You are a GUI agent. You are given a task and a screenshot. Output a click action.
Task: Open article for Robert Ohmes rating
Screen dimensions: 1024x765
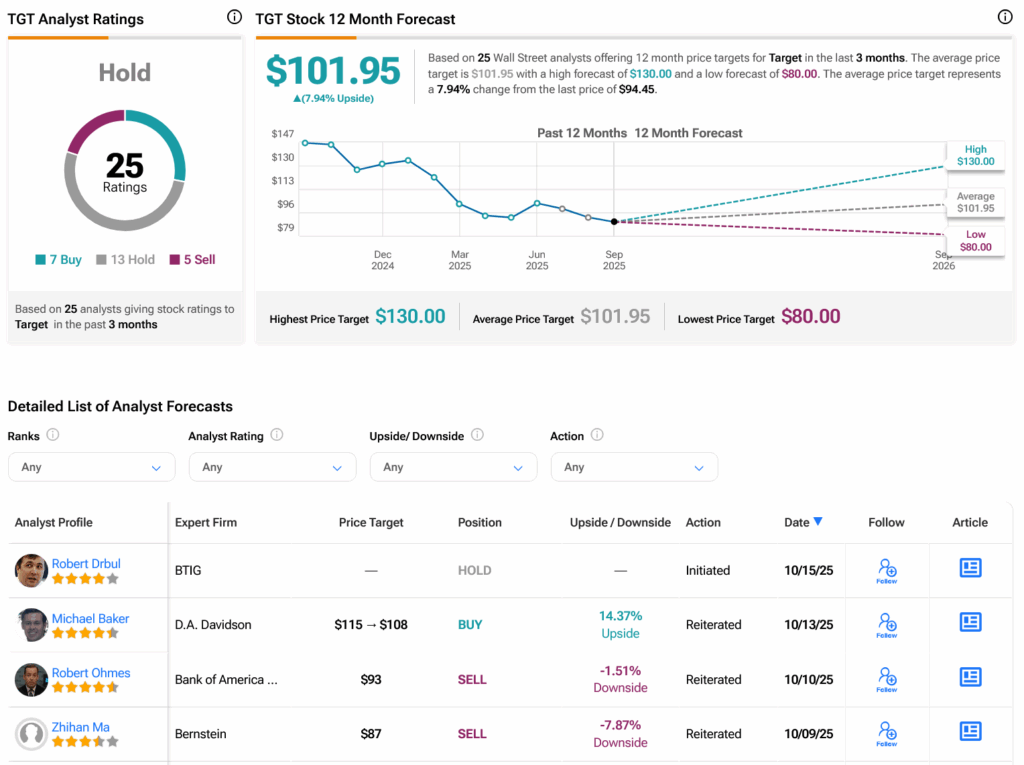coord(970,678)
